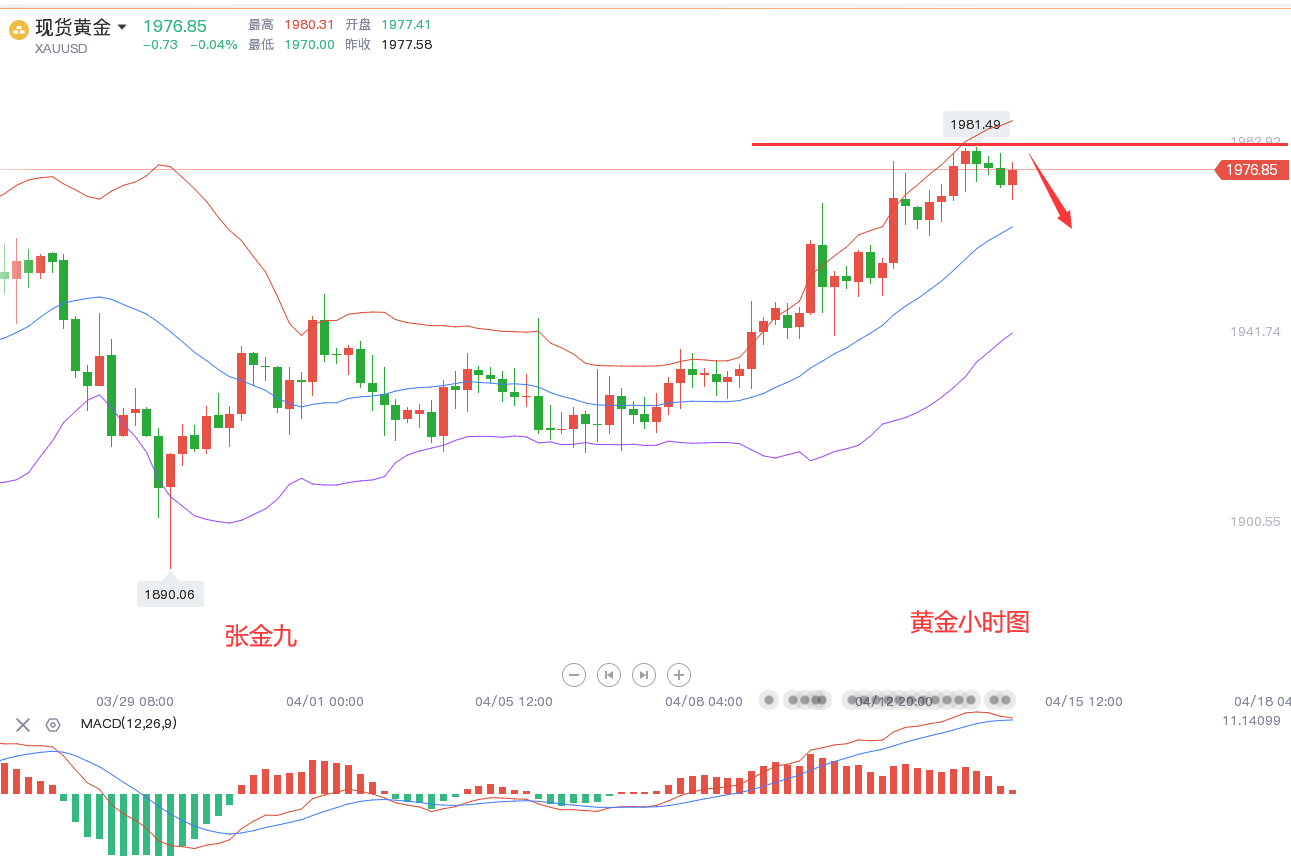
Task: Select the red down arrow annotation
Action: point(1051,190)
